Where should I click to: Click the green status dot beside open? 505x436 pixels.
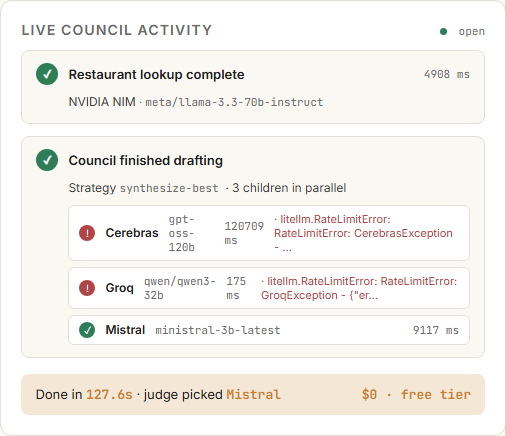pos(443,31)
